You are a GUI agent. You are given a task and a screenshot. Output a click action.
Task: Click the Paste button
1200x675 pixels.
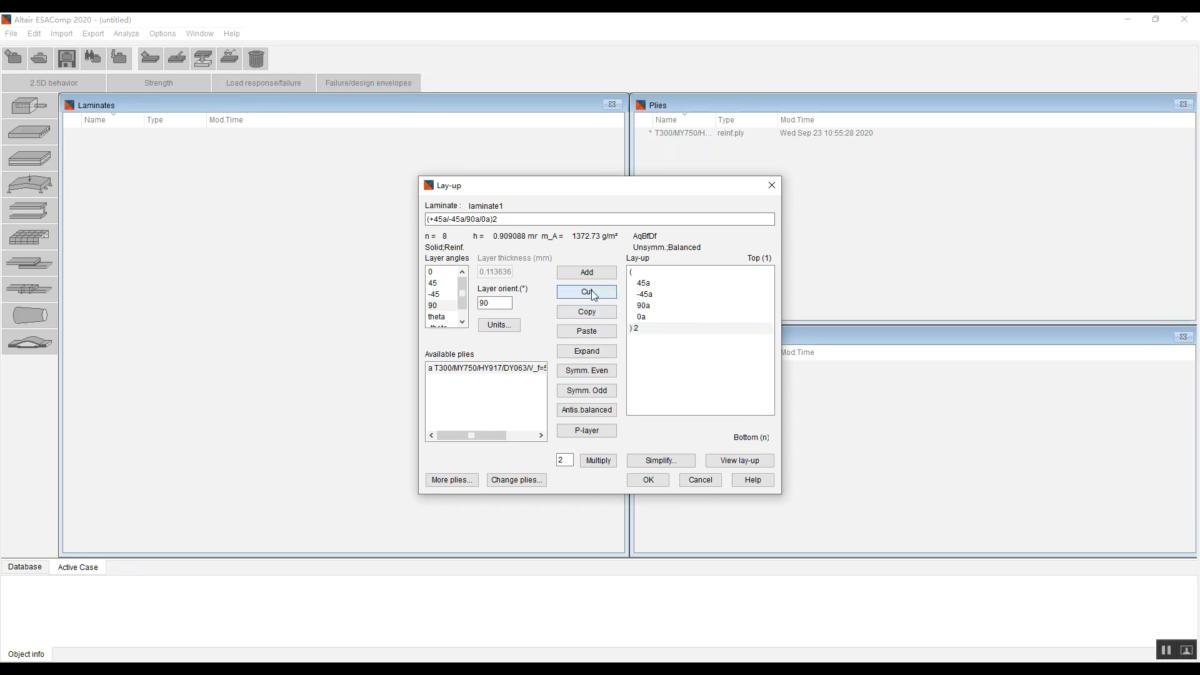[587, 331]
